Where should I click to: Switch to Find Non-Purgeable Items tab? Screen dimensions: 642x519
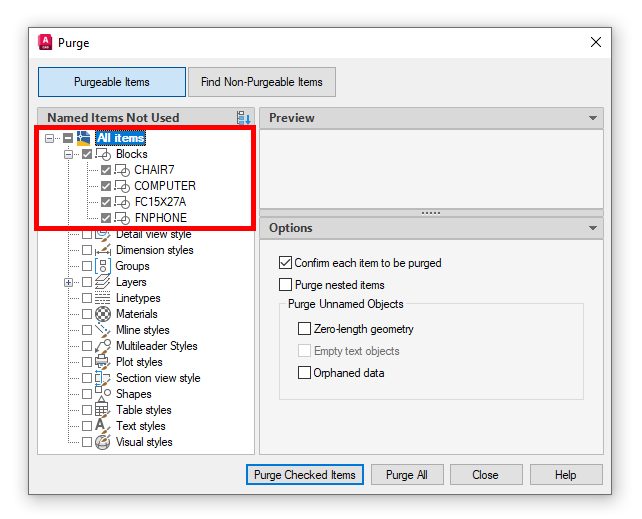coord(262,82)
